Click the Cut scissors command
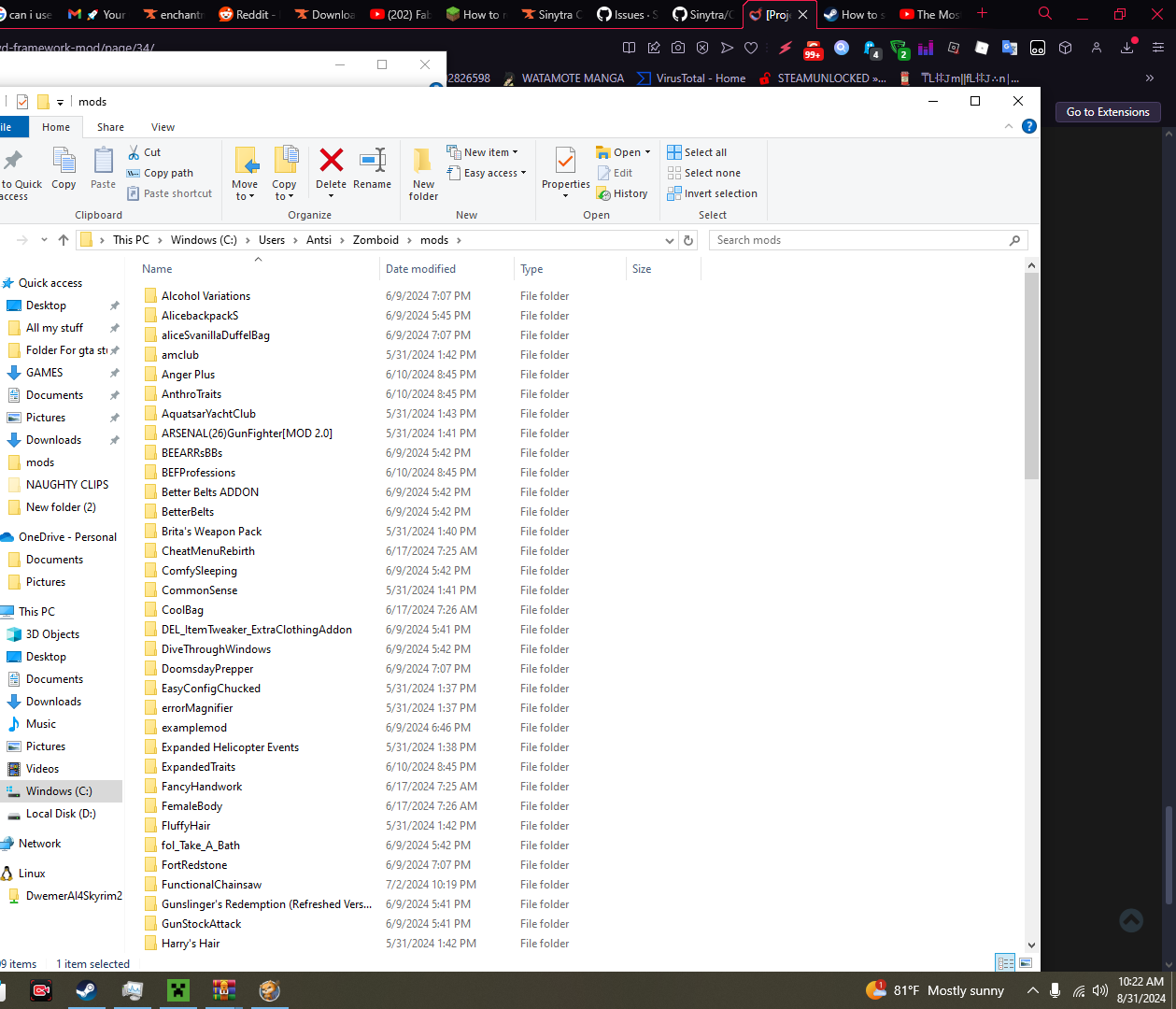1176x1009 pixels. point(145,152)
